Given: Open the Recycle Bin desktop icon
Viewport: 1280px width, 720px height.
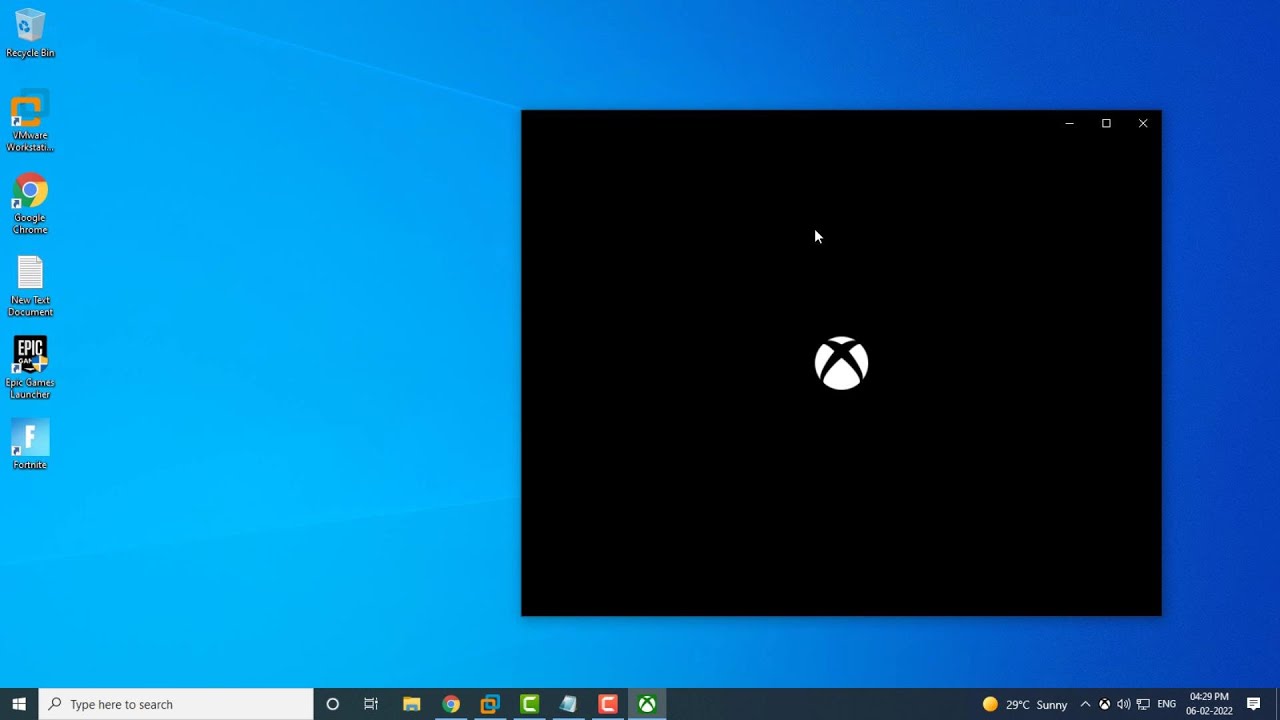Looking at the screenshot, I should click(x=30, y=33).
